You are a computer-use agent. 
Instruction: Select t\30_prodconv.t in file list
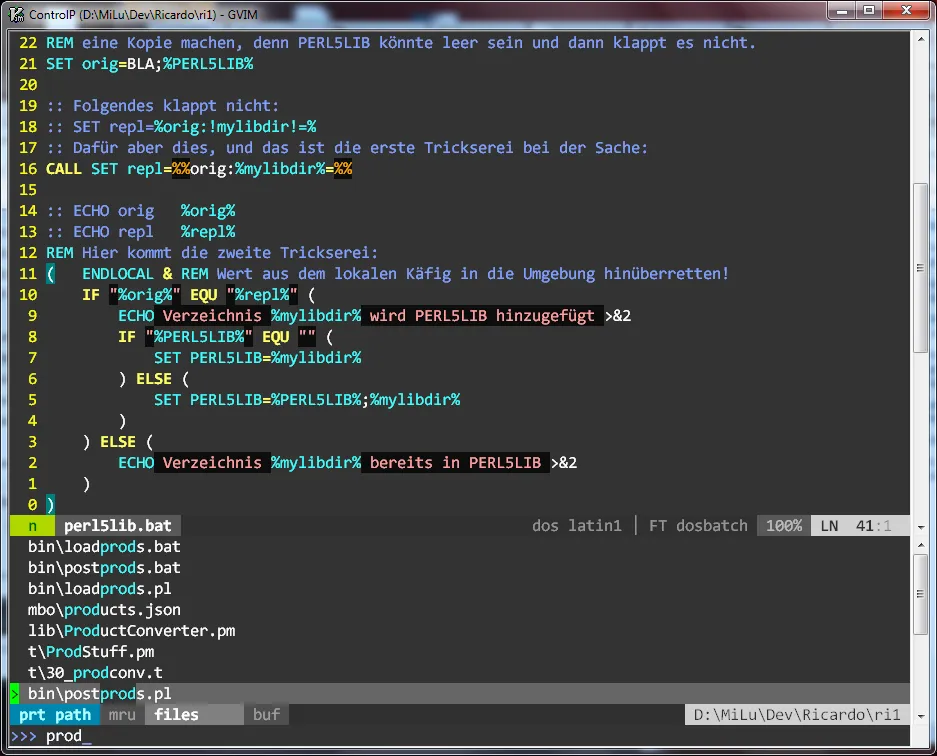tap(95, 672)
